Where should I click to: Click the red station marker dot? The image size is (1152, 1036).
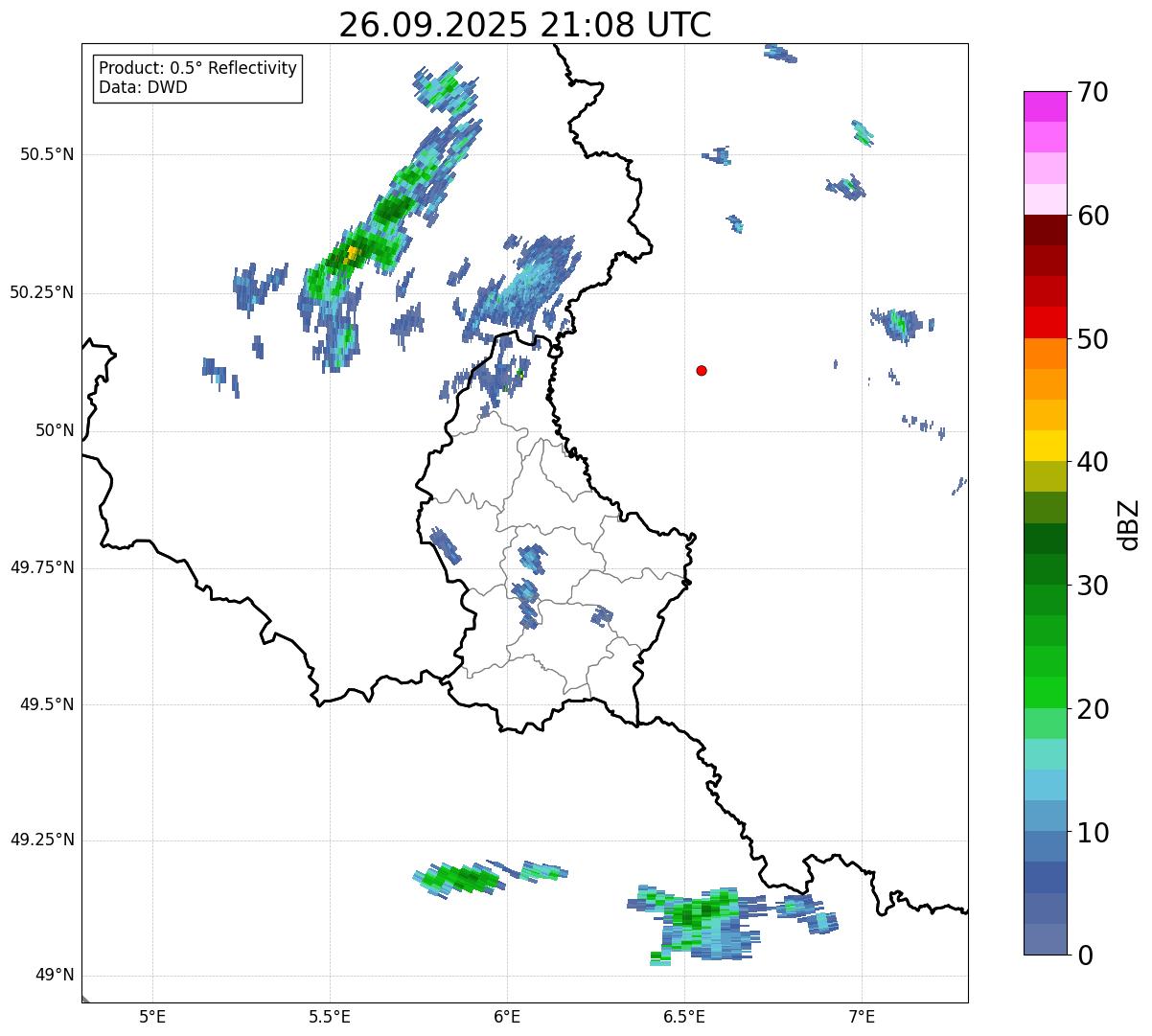coord(702,370)
